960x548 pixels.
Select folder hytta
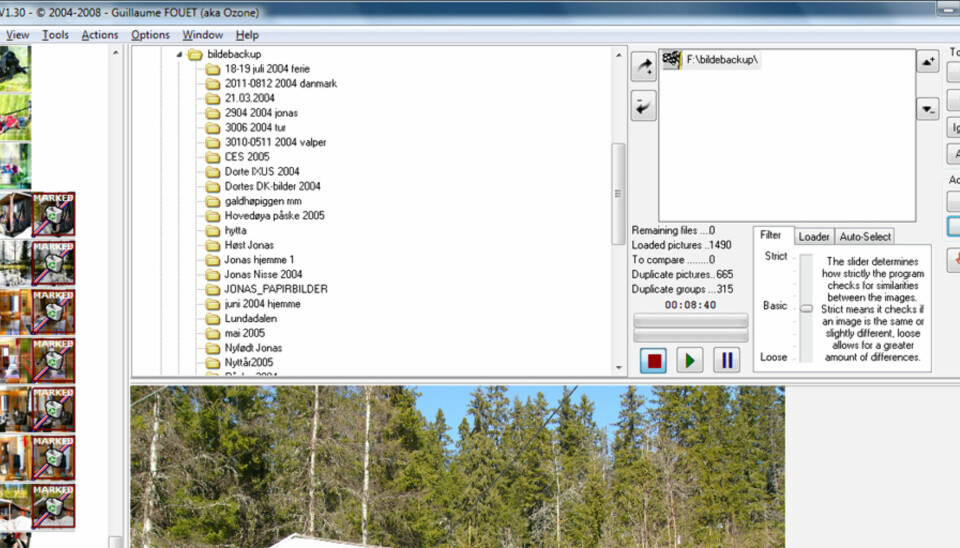pyautogui.click(x=235, y=230)
